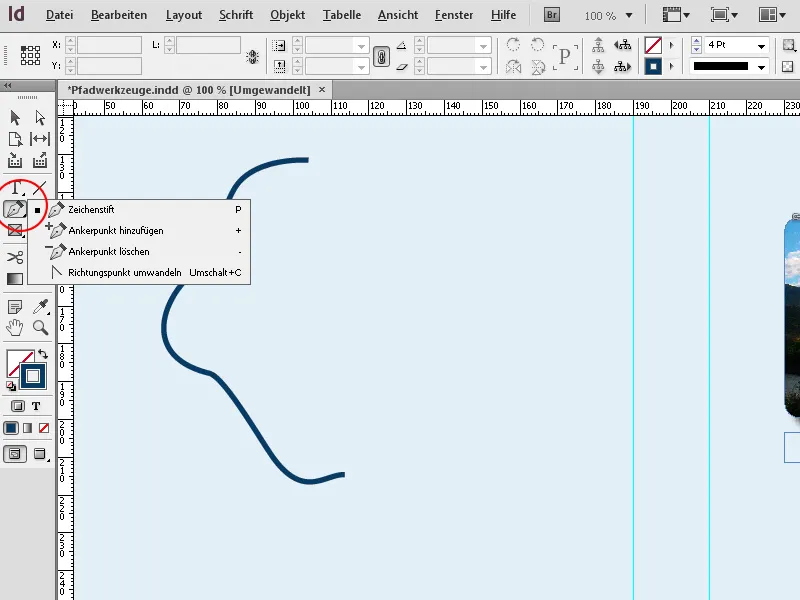Click the rotate 90° clockwise icon
Image resolution: width=800 pixels, height=600 pixels.
(x=513, y=45)
